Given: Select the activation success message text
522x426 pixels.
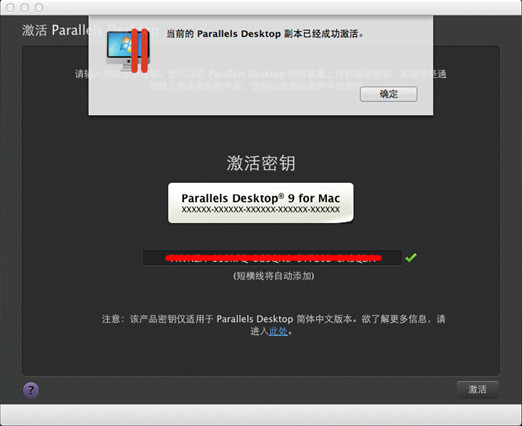Looking at the screenshot, I should (265, 34).
